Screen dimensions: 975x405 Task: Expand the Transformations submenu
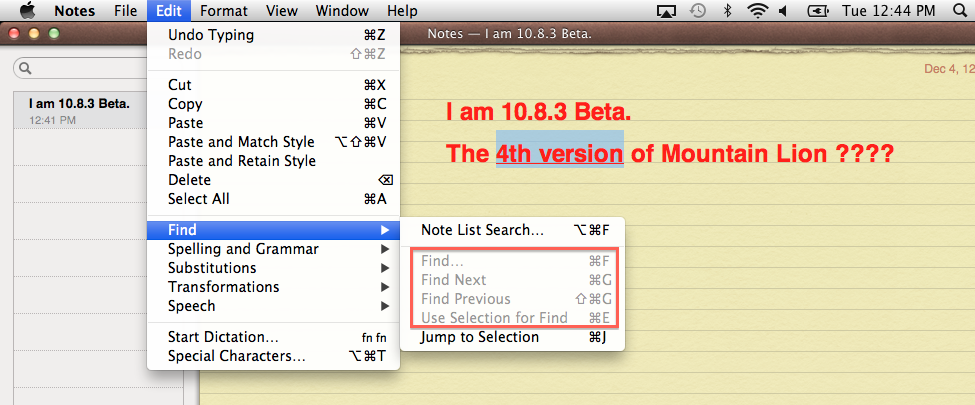(274, 287)
